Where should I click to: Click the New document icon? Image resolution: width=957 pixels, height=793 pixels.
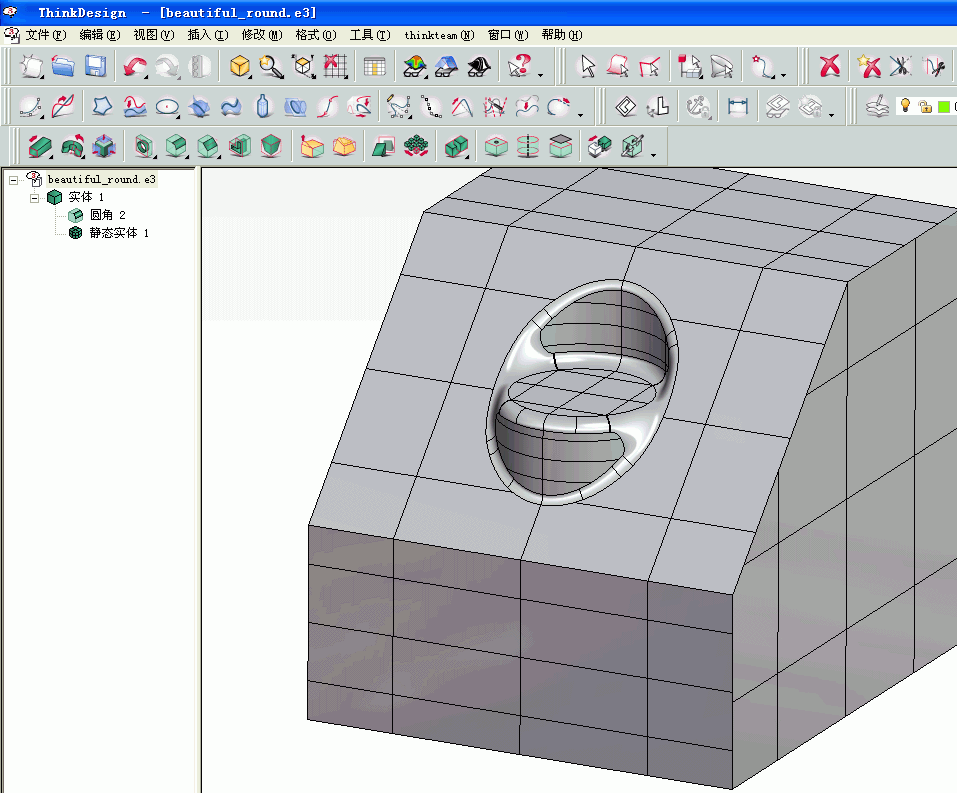[31, 66]
